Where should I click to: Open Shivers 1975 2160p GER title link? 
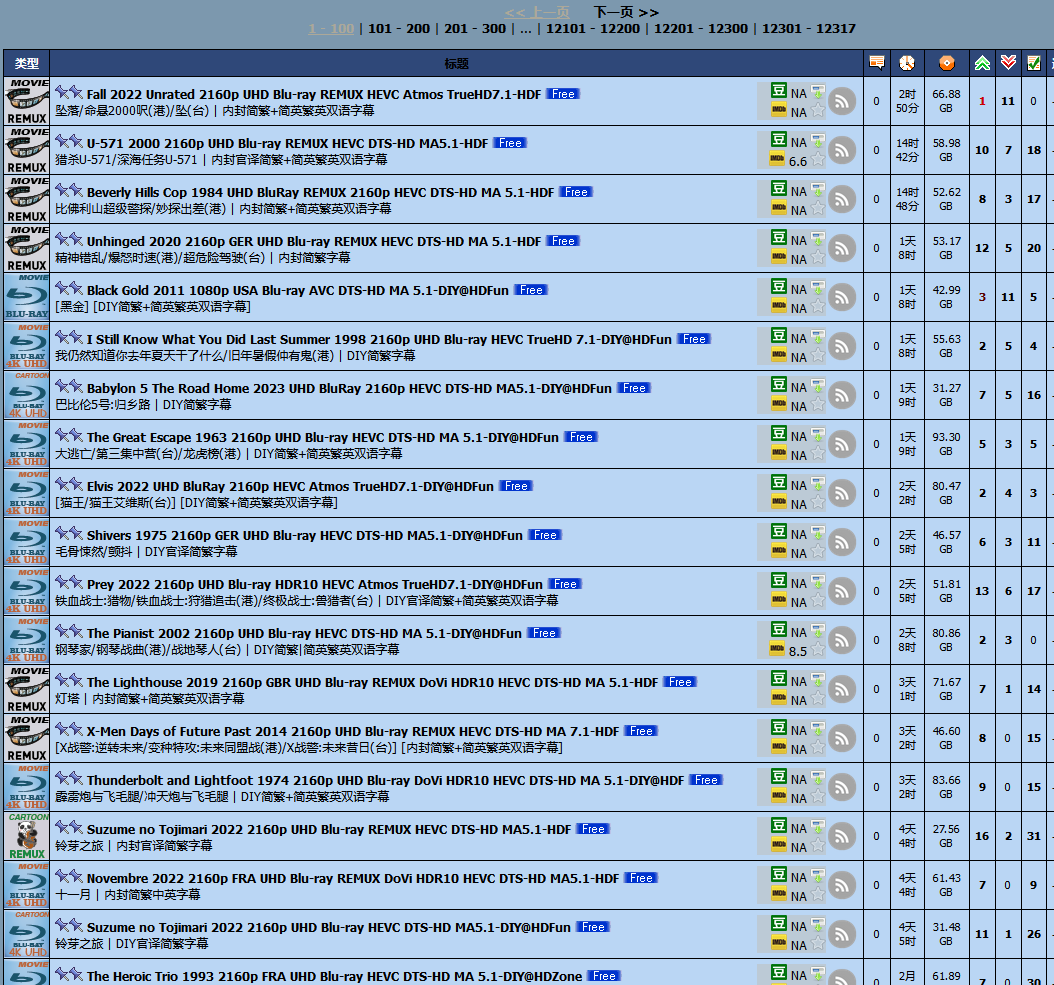click(305, 535)
